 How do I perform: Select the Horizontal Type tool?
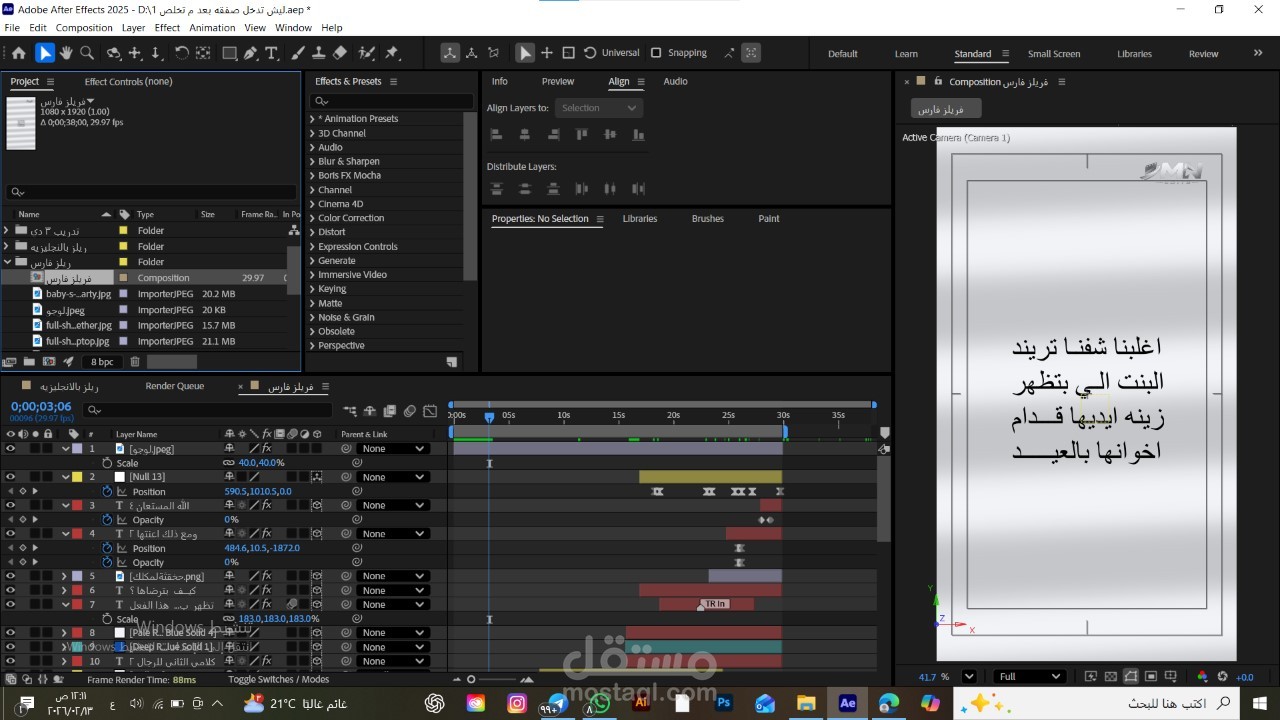(272, 53)
